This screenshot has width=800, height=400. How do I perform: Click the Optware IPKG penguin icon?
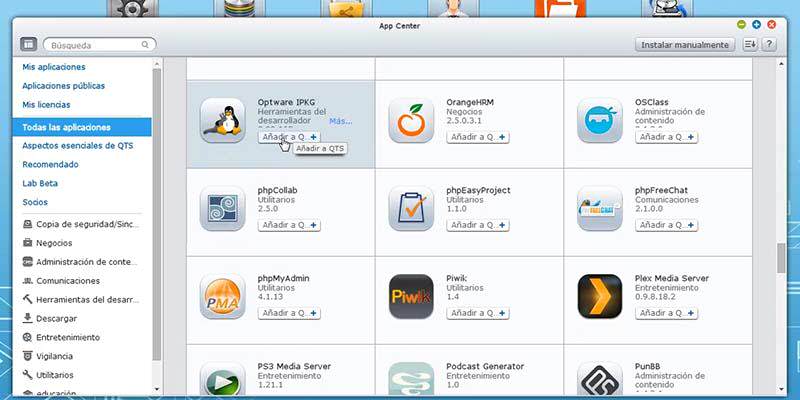point(222,120)
